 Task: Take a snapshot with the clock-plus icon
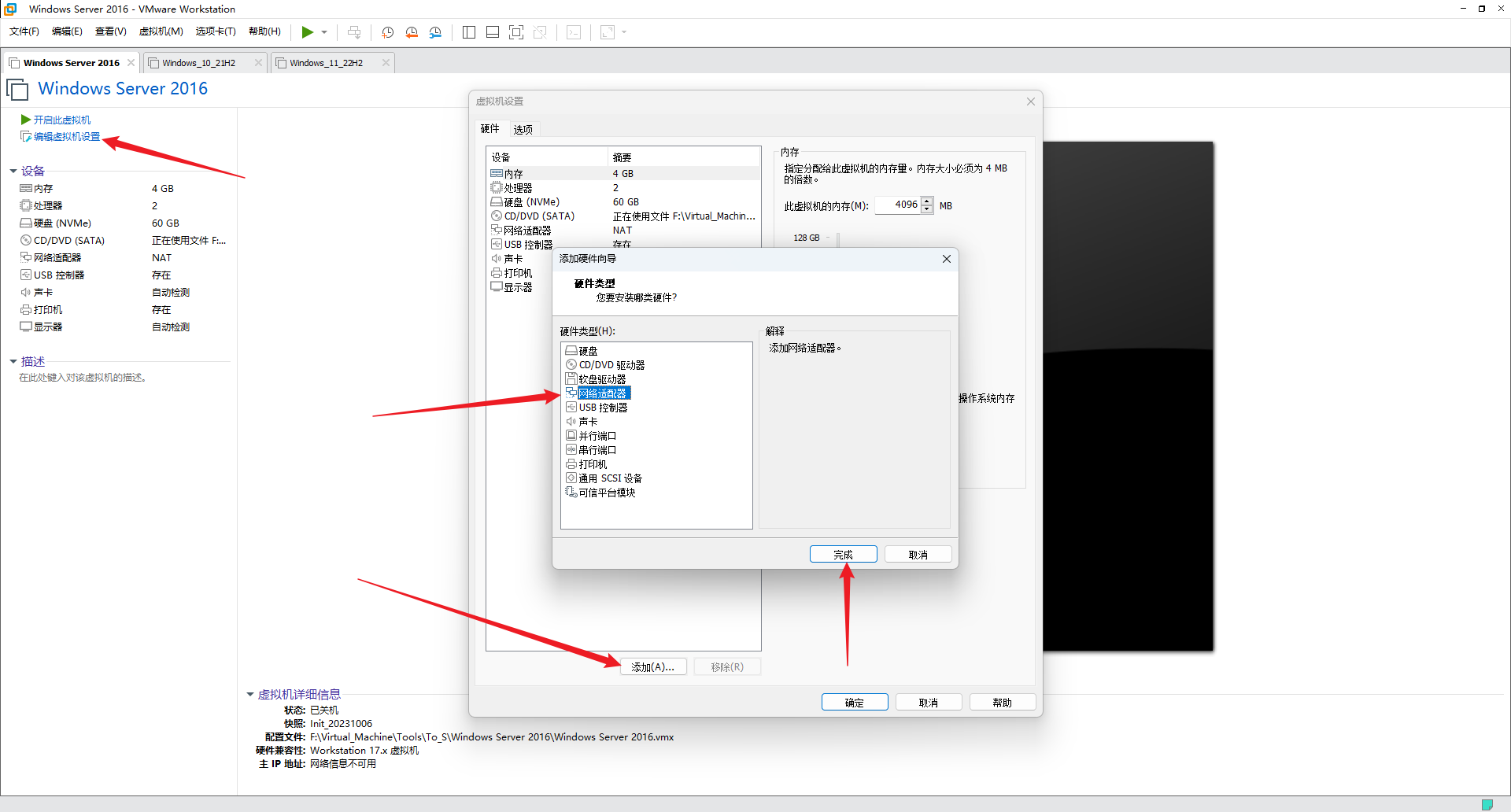[388, 32]
